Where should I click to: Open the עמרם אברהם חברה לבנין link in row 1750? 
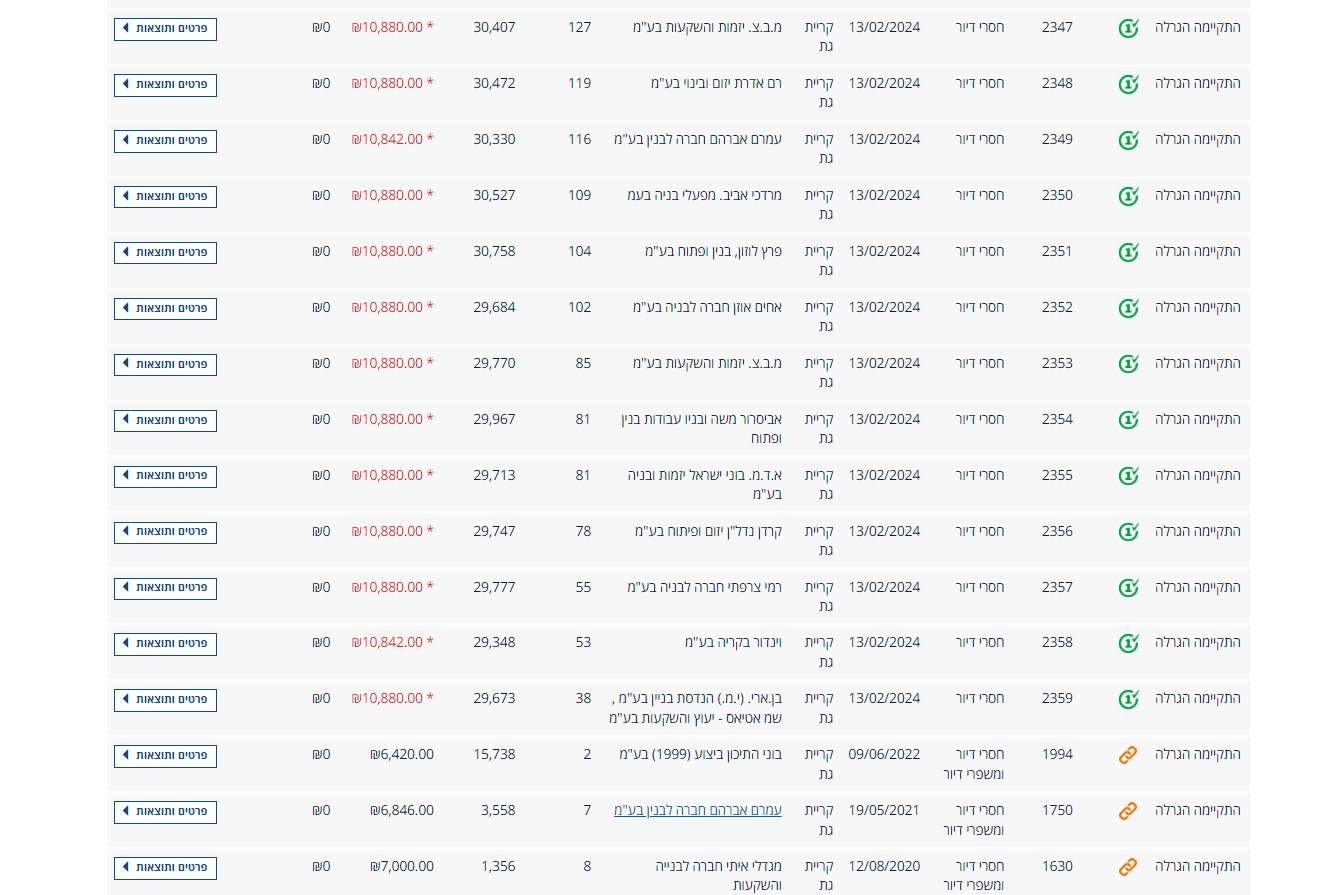point(697,810)
